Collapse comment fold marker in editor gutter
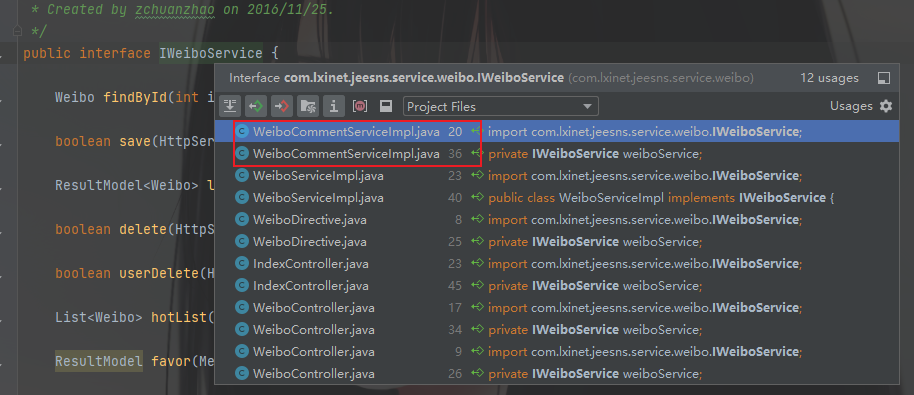The image size is (914, 395). [x=18, y=31]
